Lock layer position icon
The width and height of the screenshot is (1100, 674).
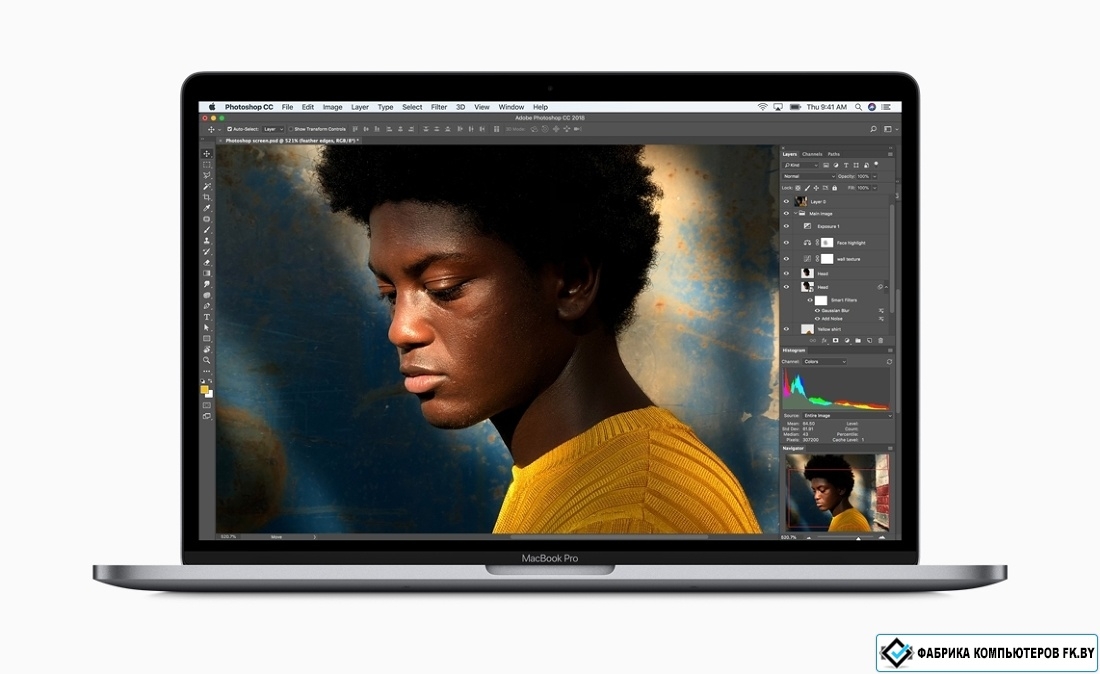coord(816,188)
